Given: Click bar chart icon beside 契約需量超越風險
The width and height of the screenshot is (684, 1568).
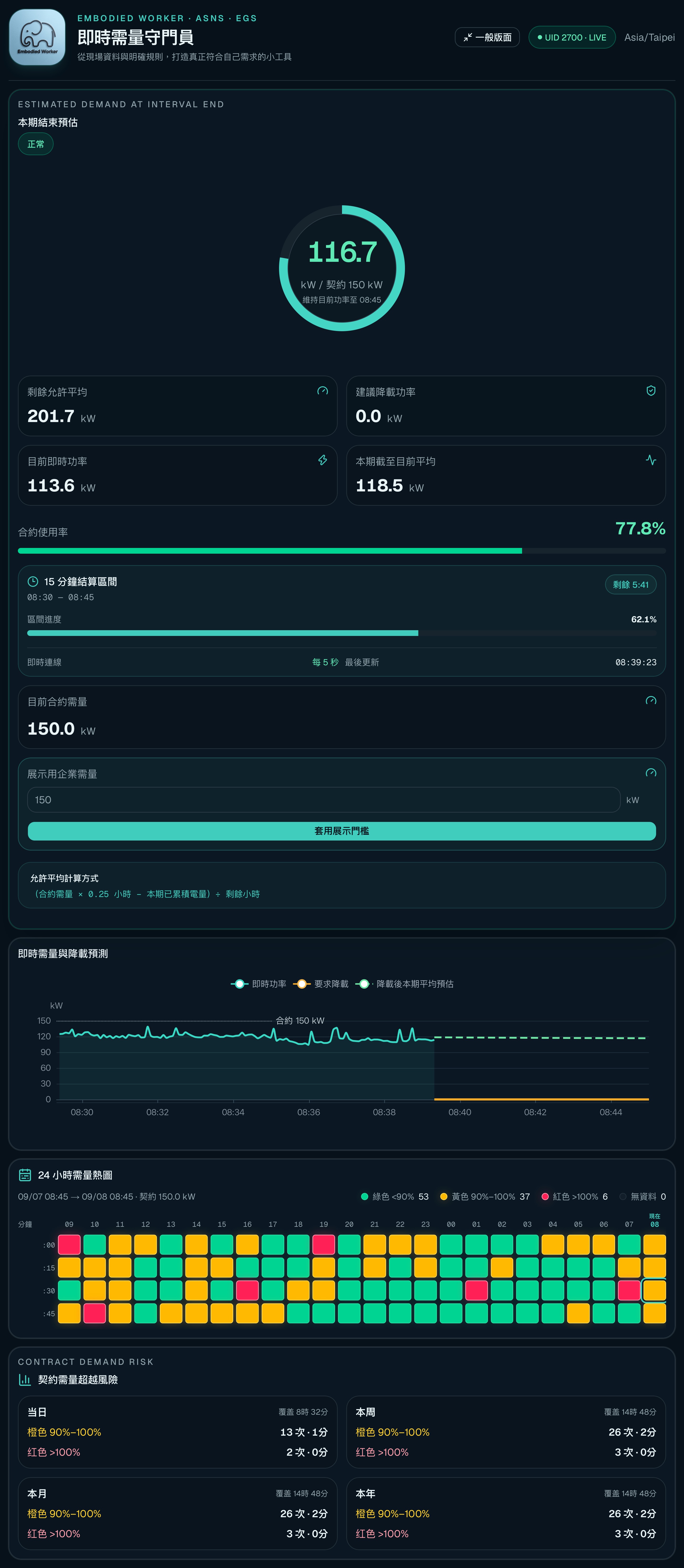Looking at the screenshot, I should tap(25, 1379).
